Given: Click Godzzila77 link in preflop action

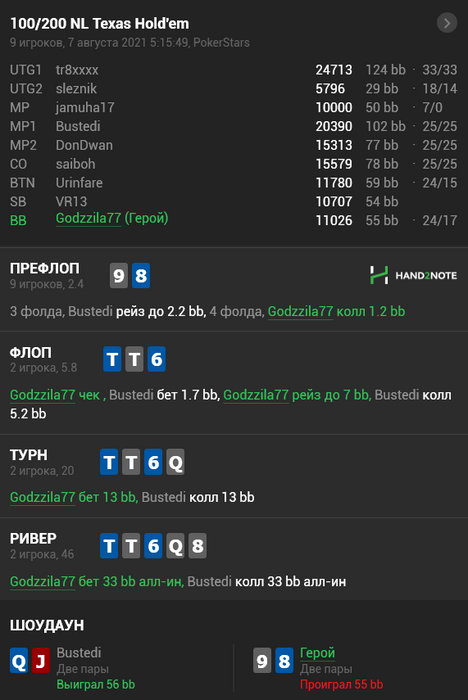Looking at the screenshot, I should [301, 311].
